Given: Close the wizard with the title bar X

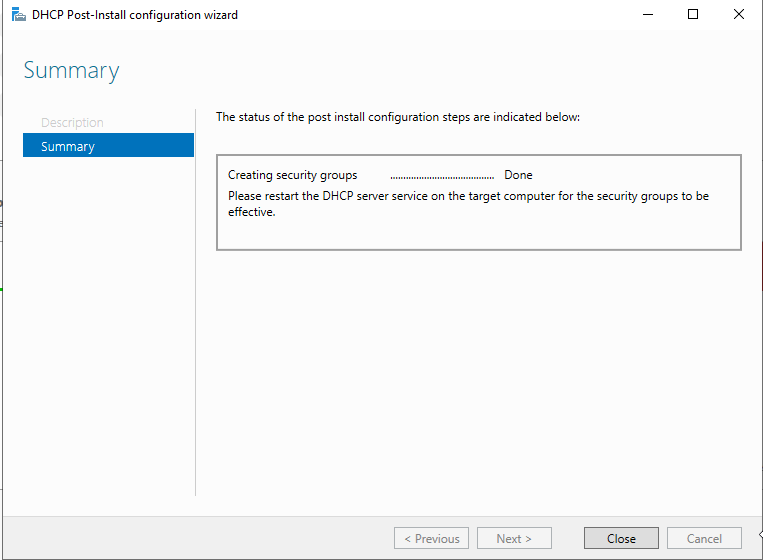Looking at the screenshot, I should click(738, 15).
